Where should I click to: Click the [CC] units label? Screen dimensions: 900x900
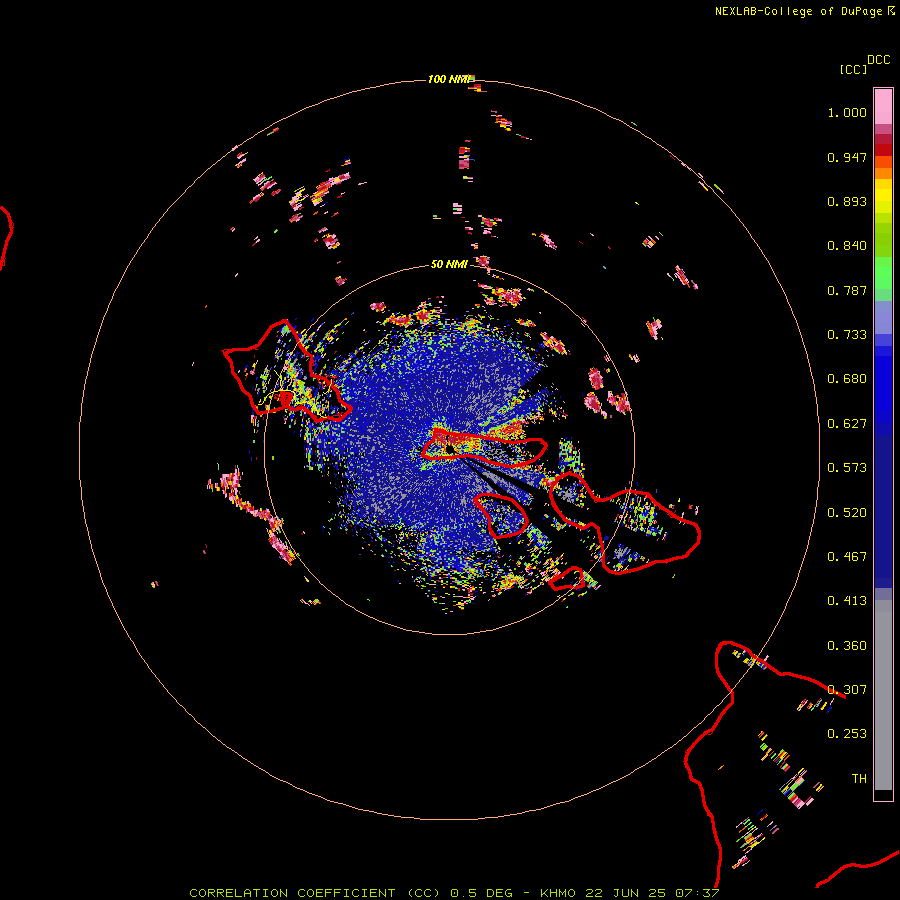(853, 69)
